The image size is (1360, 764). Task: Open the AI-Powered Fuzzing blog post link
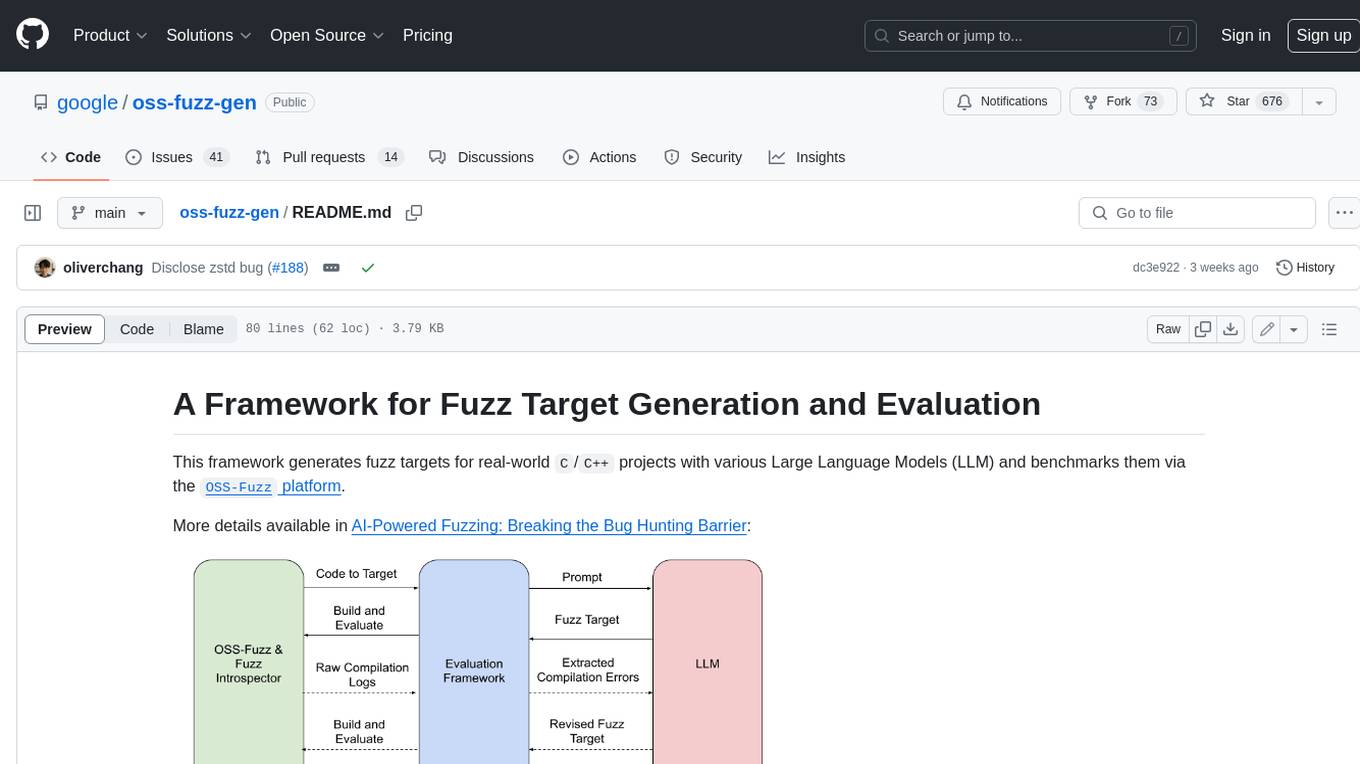pyautogui.click(x=549, y=525)
